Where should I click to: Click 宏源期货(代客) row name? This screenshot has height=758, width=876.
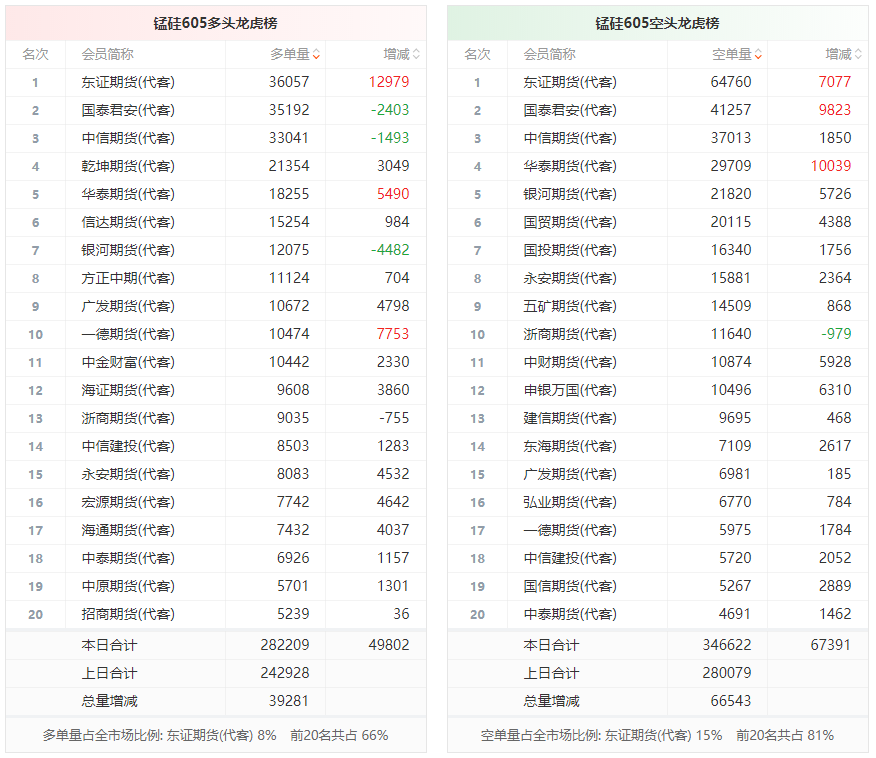point(128,502)
